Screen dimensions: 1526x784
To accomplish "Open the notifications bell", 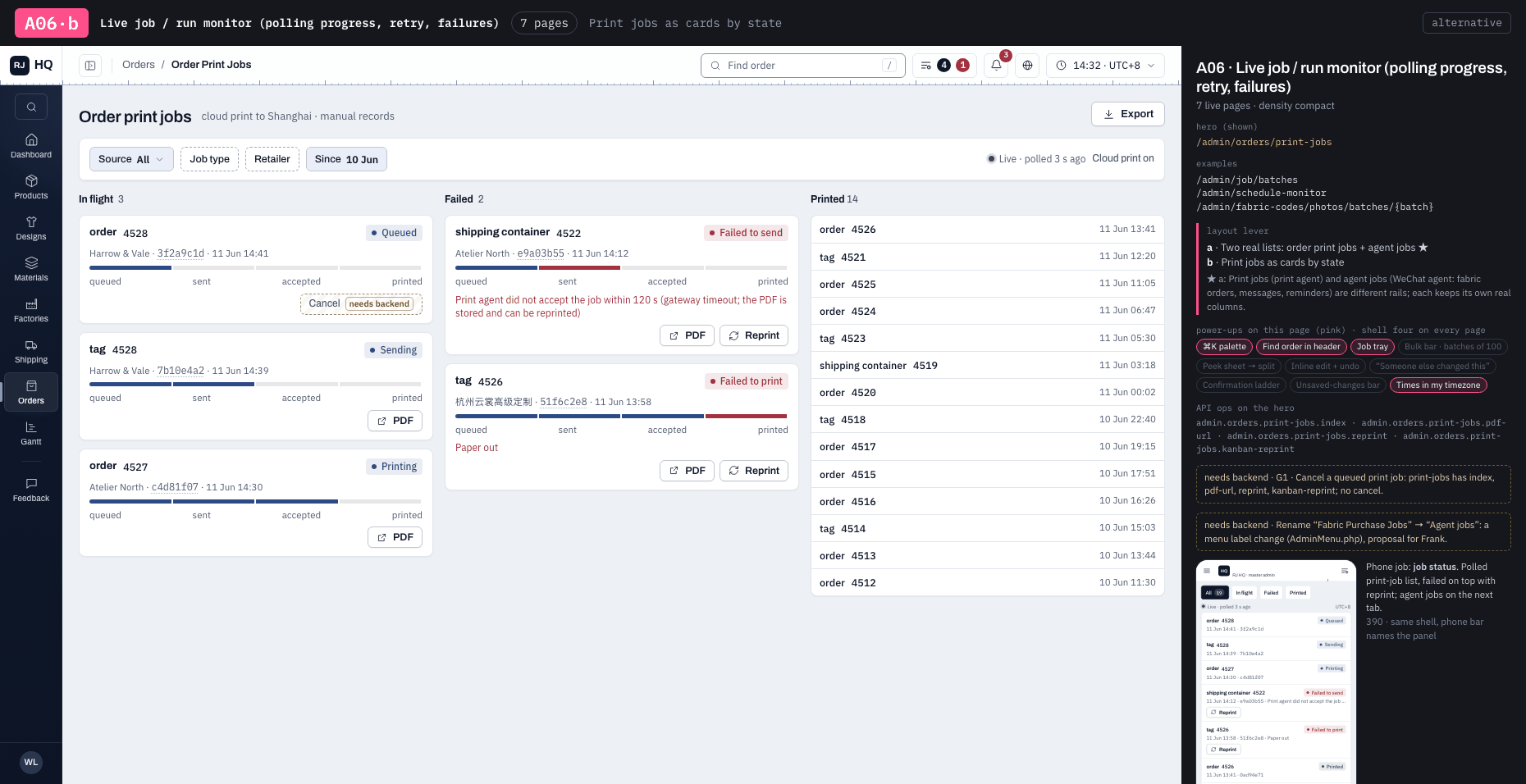I will pyautogui.click(x=996, y=66).
